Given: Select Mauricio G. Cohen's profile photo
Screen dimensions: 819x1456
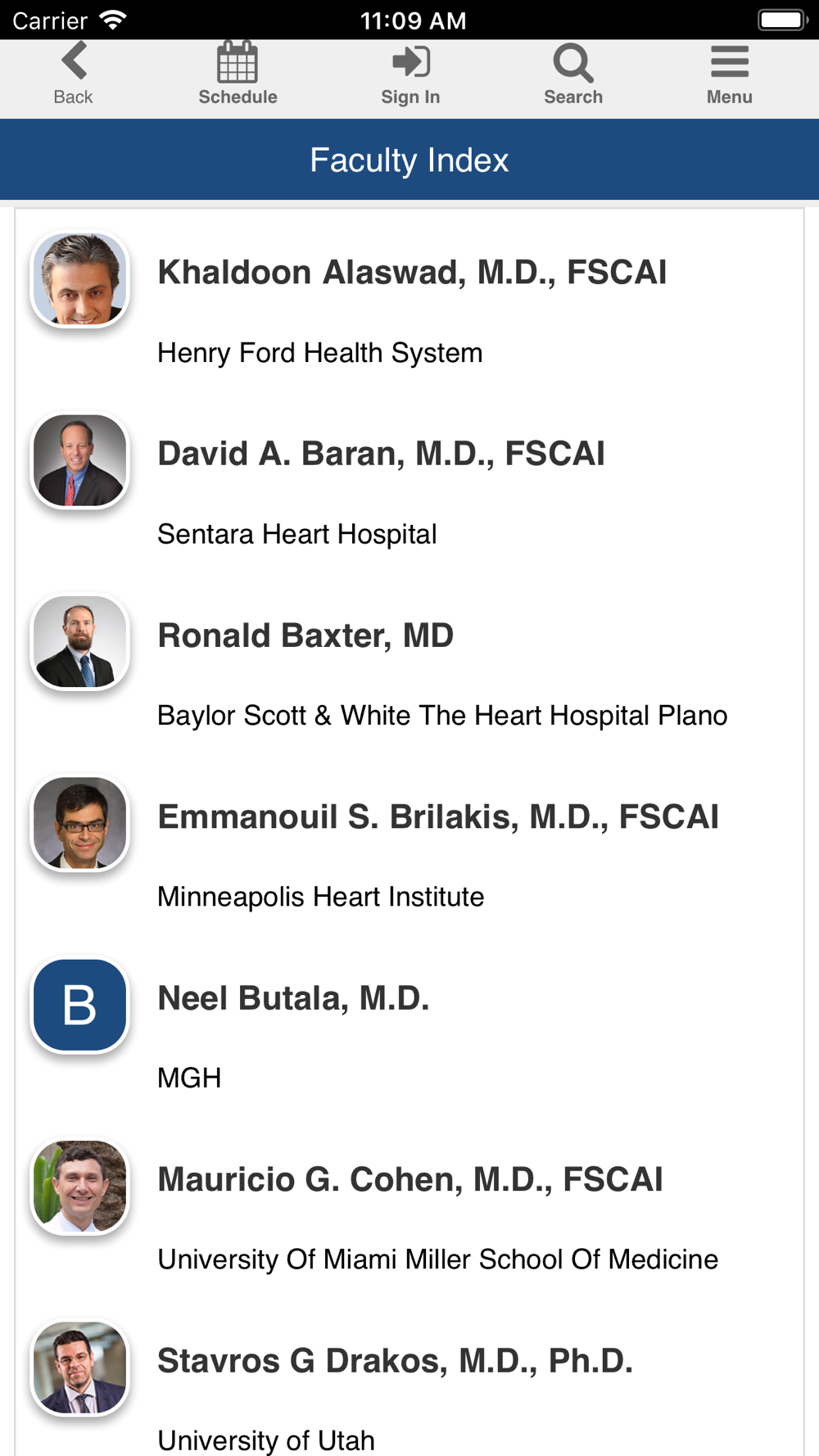Looking at the screenshot, I should coord(80,1186).
